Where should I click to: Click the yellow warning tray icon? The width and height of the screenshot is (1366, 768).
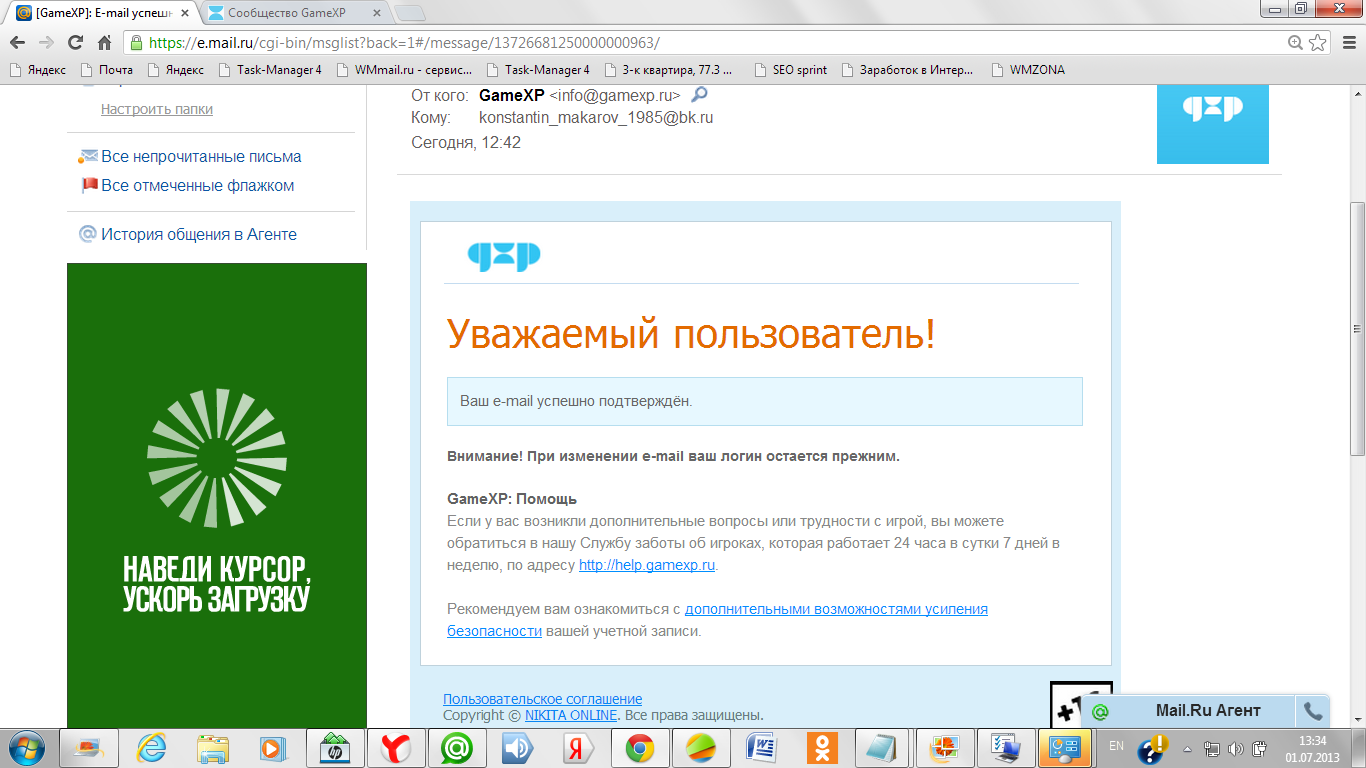coord(1155,747)
